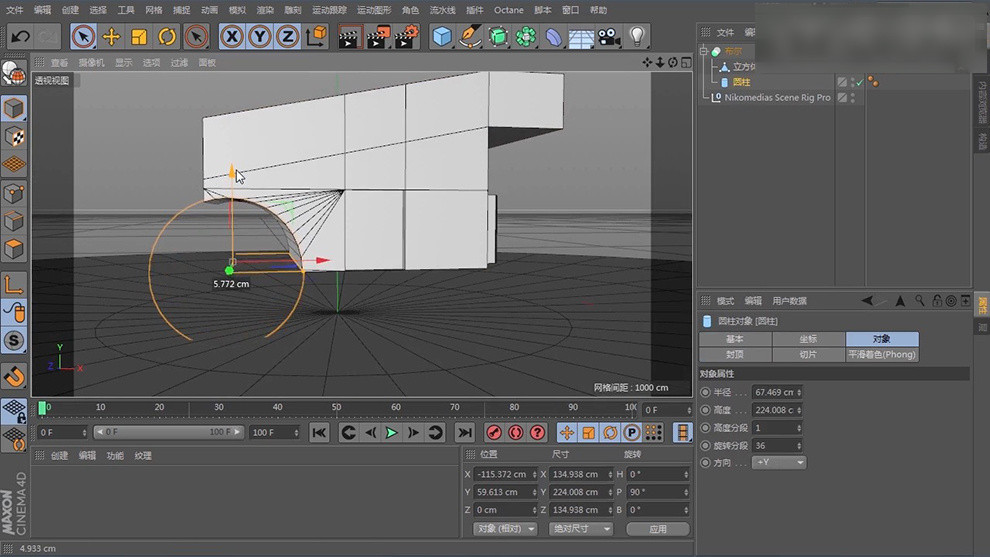Add a Cube primitive object
The image size is (990, 557).
pos(441,37)
